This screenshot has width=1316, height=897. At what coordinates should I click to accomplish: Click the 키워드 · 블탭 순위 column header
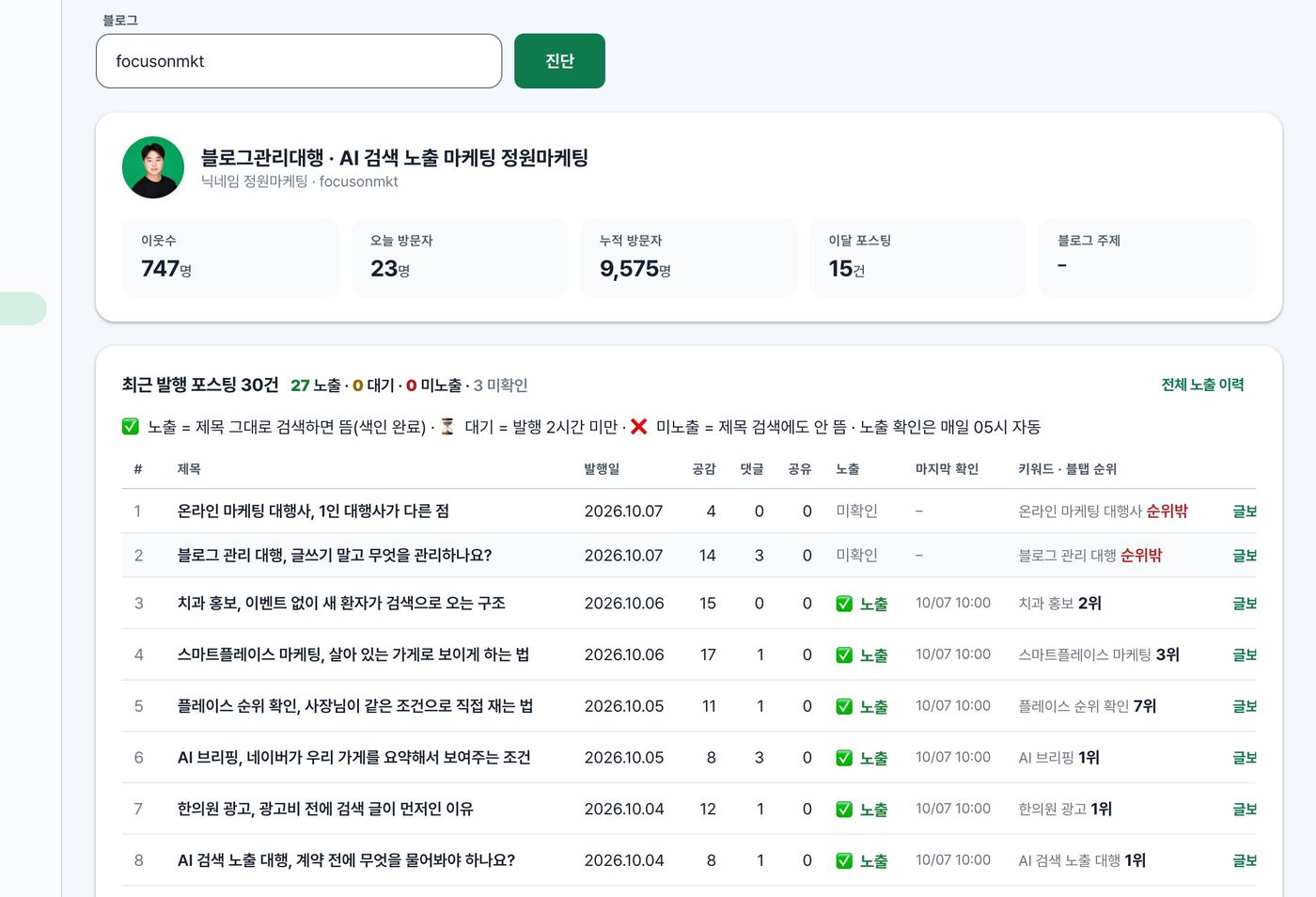point(1067,469)
